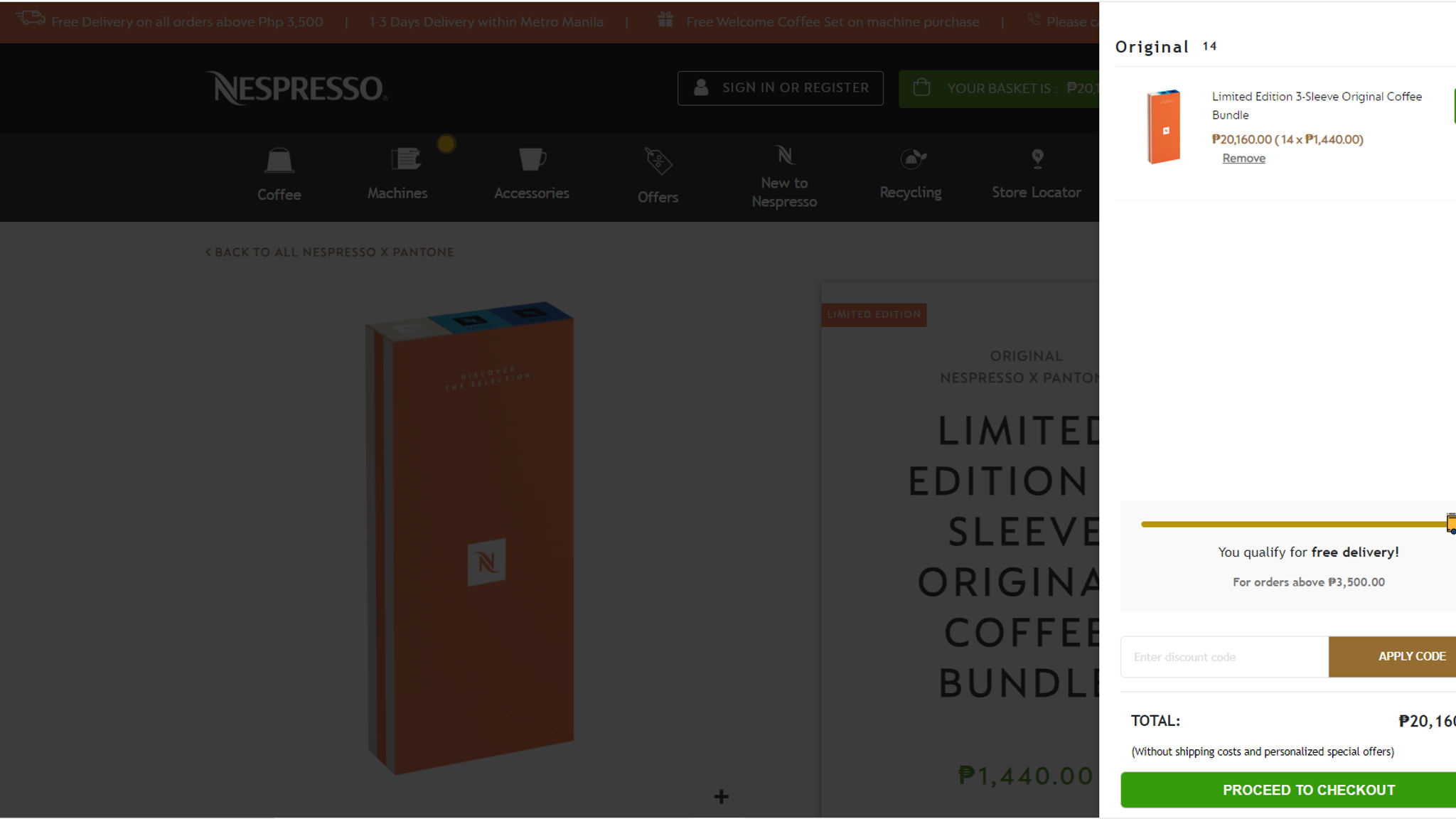This screenshot has width=1456, height=819.
Task: Click the basket cart icon
Action: click(x=920, y=87)
